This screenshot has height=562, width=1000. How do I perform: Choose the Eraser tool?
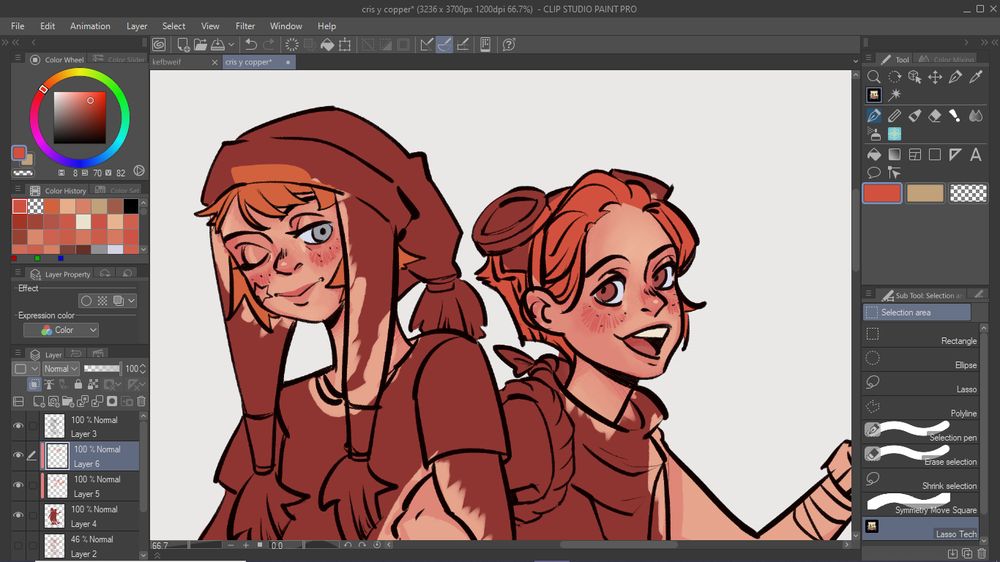click(935, 116)
